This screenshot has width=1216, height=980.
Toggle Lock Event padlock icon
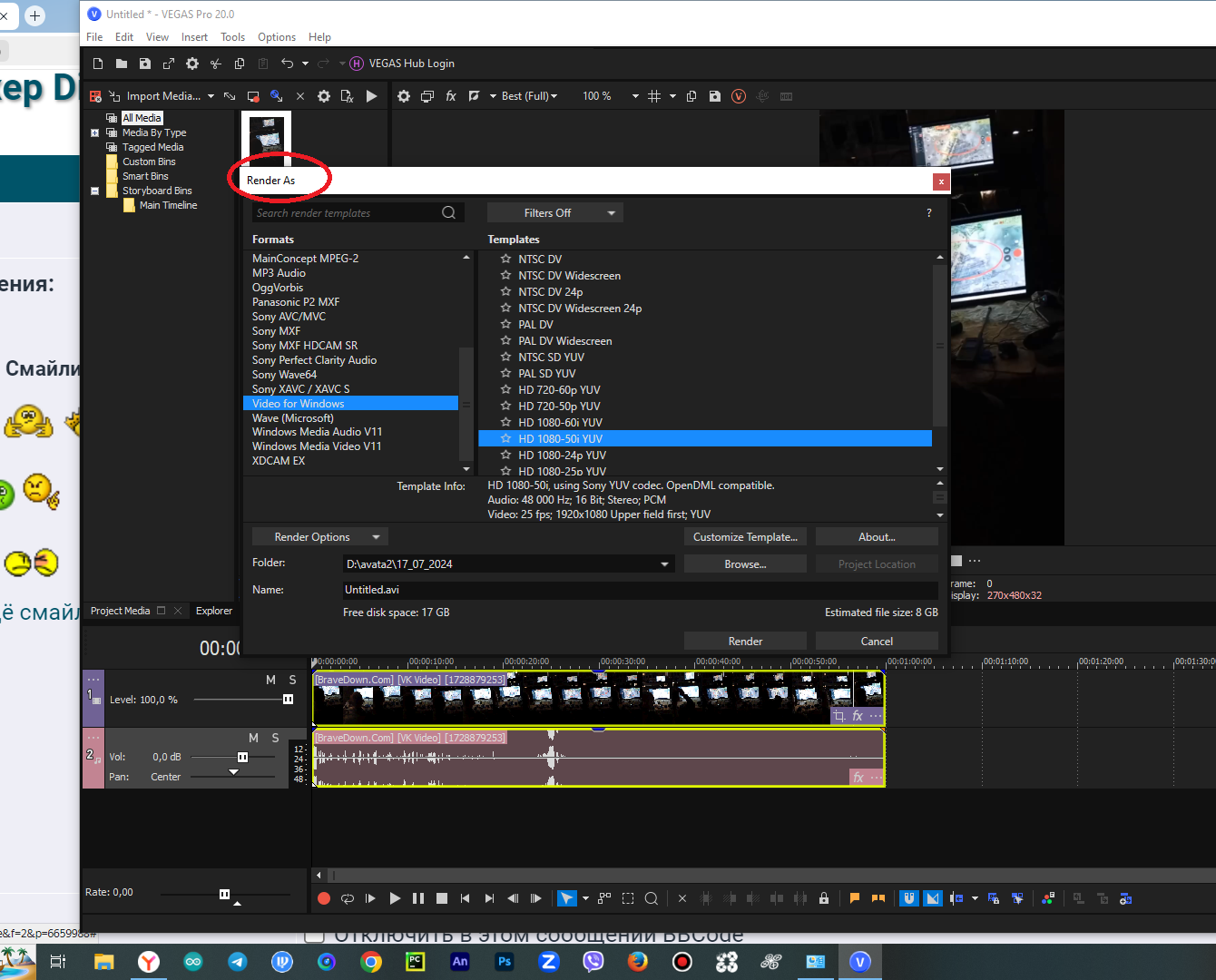(x=824, y=898)
